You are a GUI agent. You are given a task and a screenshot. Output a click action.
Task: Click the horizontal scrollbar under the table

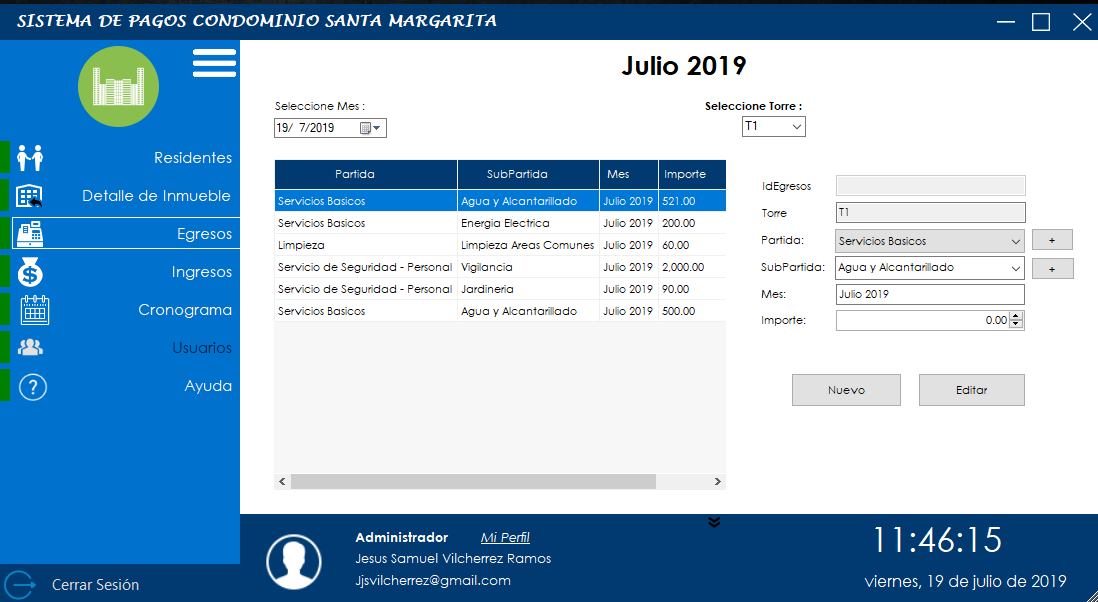(473, 481)
